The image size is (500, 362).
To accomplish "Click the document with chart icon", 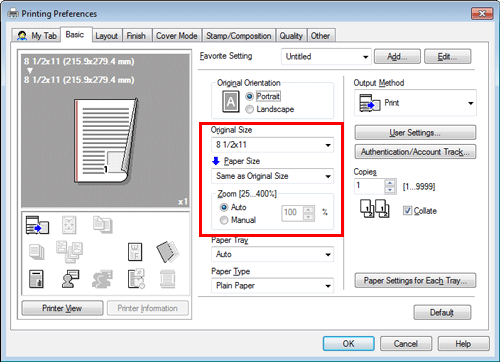I will tap(36, 279).
